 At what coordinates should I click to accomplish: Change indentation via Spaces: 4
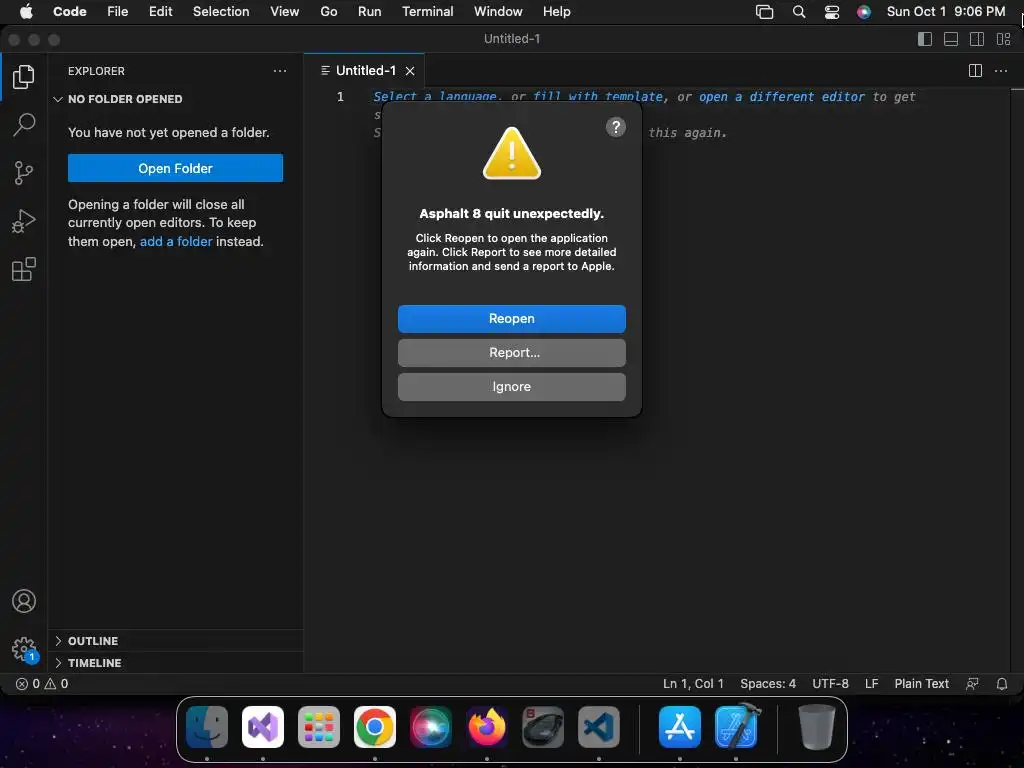pos(768,684)
